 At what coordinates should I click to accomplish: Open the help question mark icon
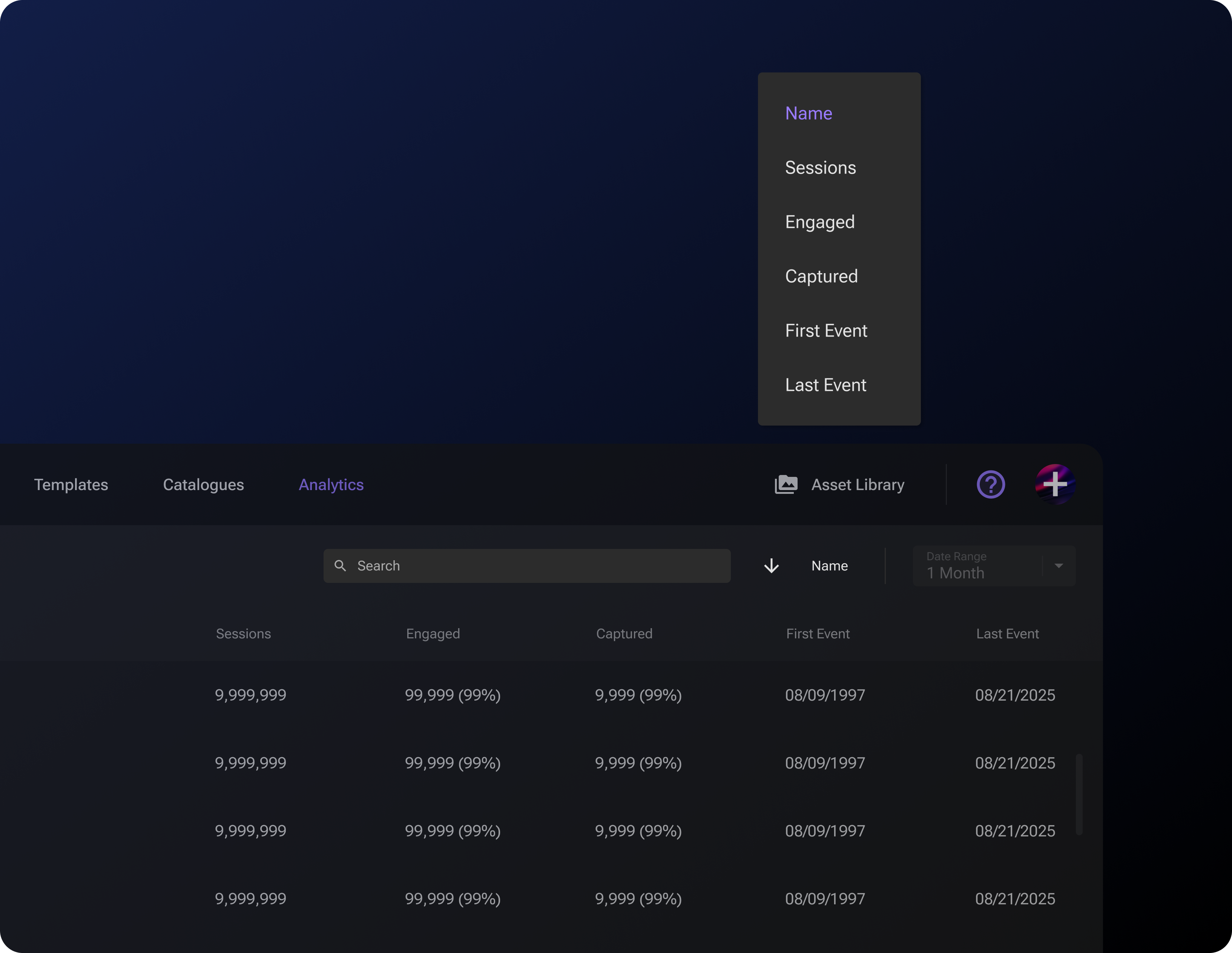[991, 484]
